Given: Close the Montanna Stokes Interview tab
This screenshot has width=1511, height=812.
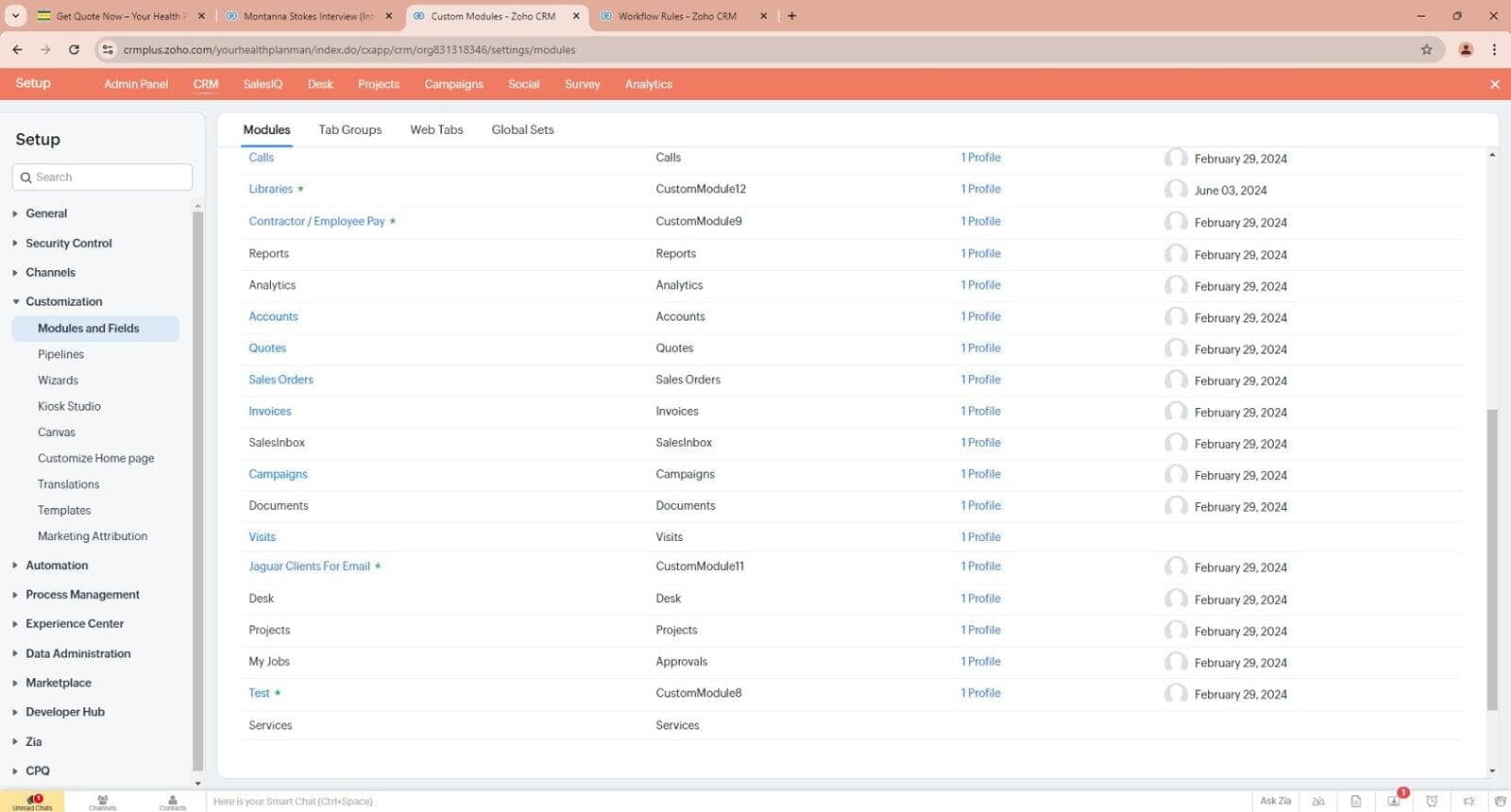Looking at the screenshot, I should pos(388,16).
